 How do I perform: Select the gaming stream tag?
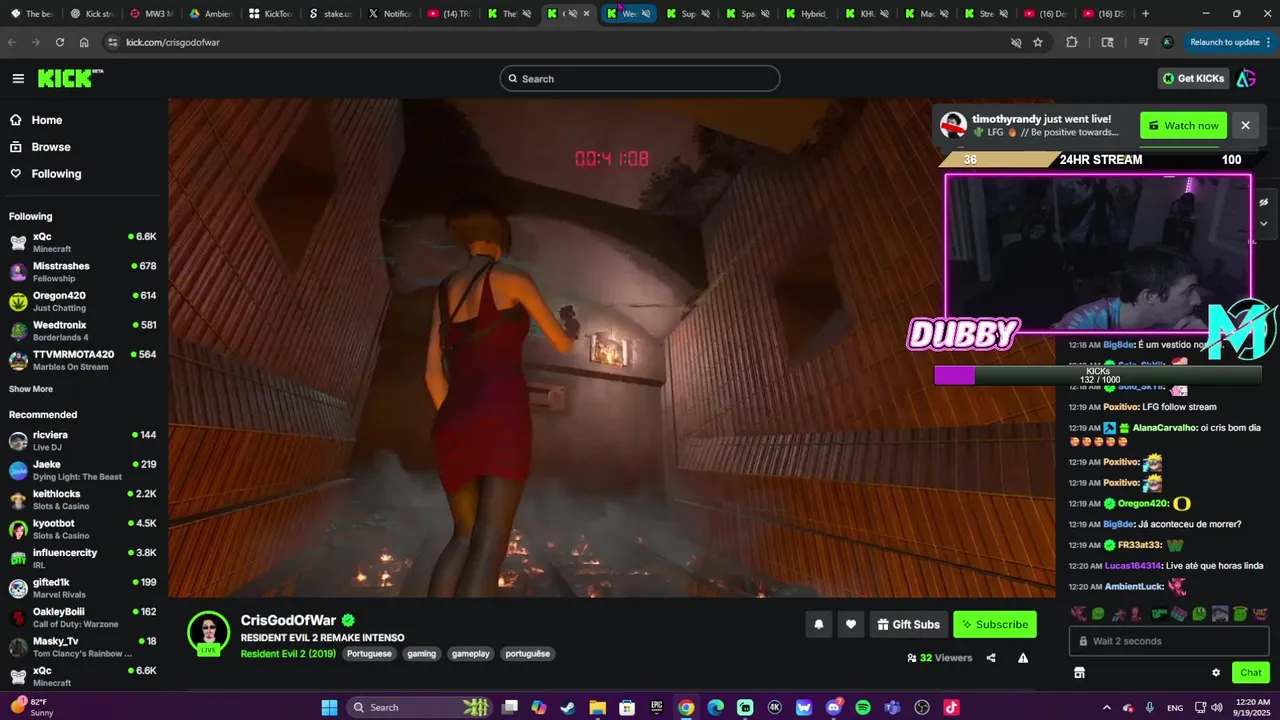421,654
